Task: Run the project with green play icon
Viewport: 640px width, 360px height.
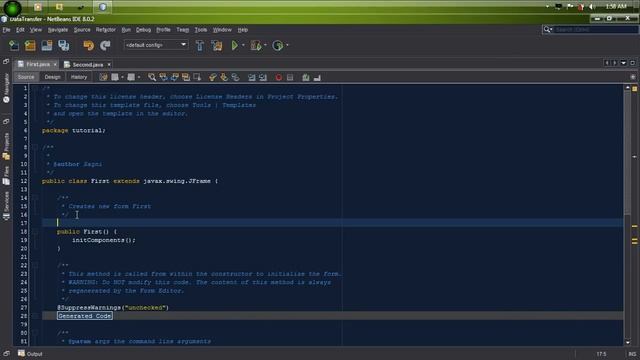Action: click(x=235, y=45)
